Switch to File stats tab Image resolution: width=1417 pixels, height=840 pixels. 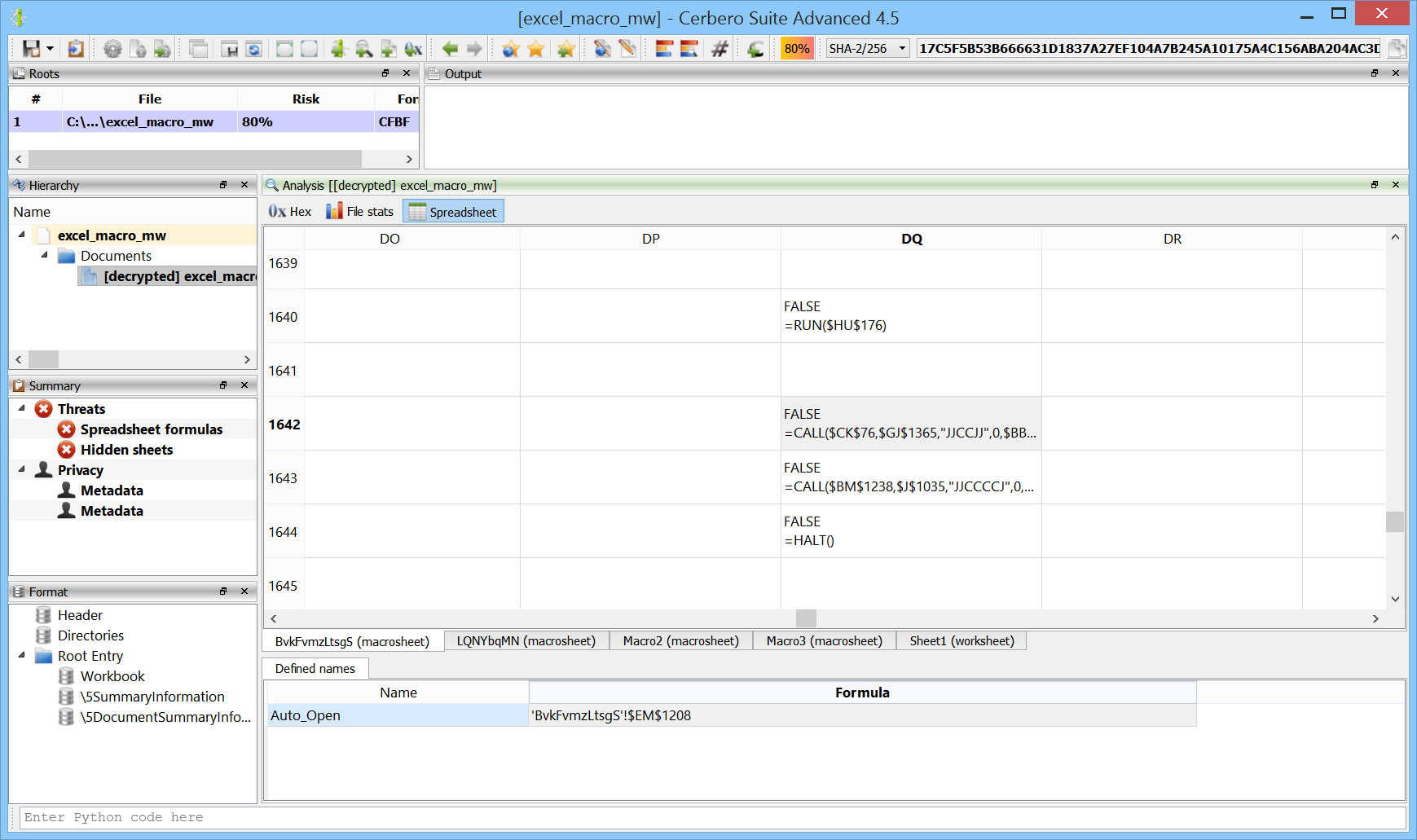[x=359, y=212]
